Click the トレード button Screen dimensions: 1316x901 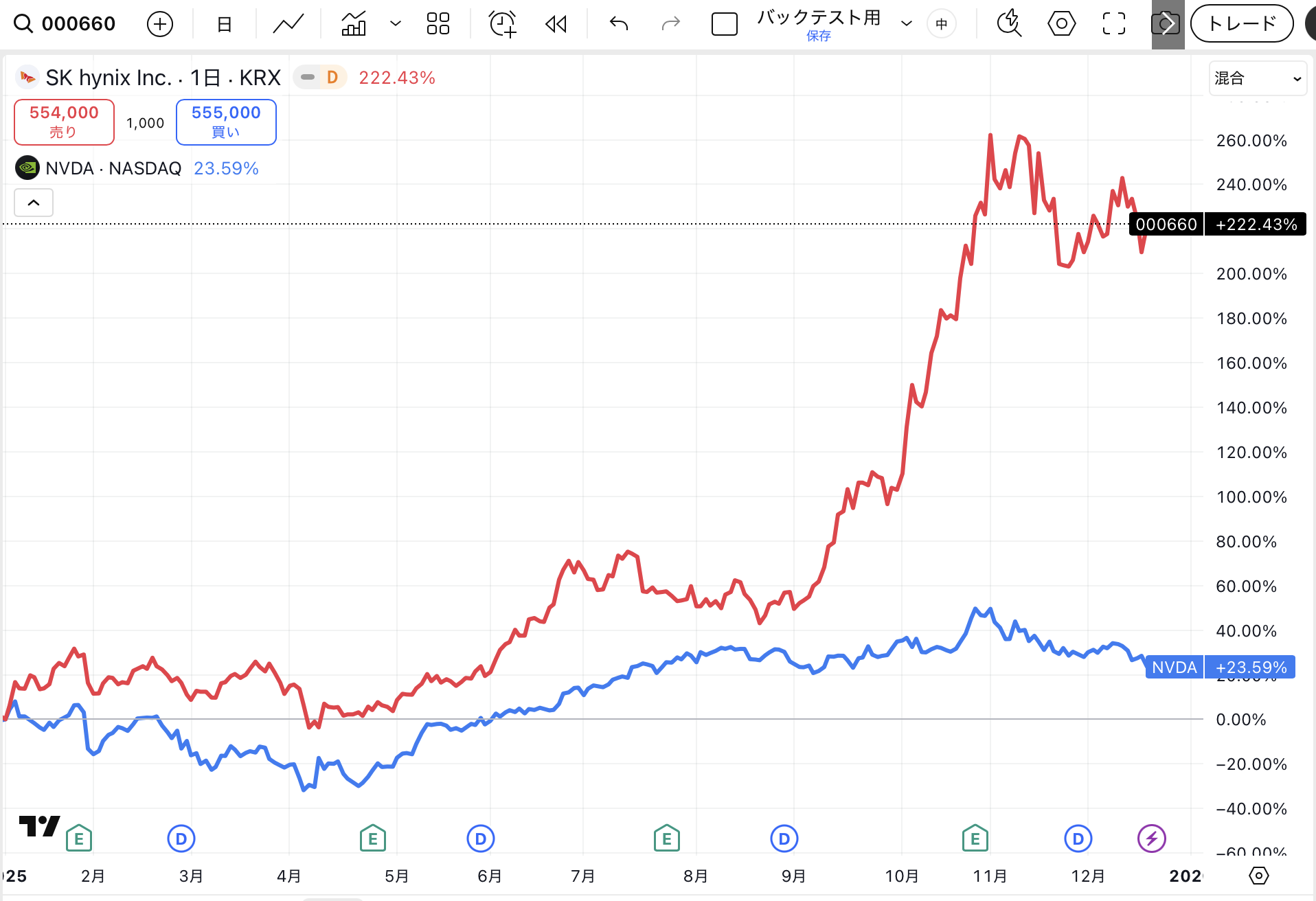[x=1241, y=24]
